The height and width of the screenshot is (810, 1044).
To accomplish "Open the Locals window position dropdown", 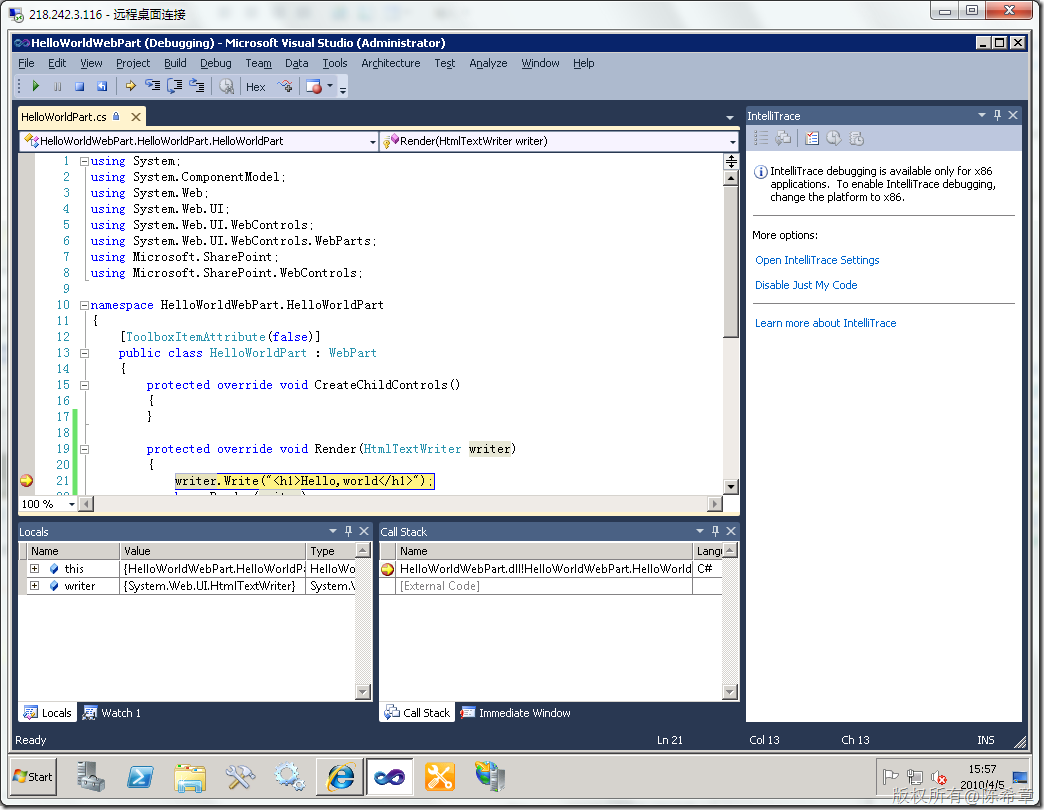I will point(333,530).
